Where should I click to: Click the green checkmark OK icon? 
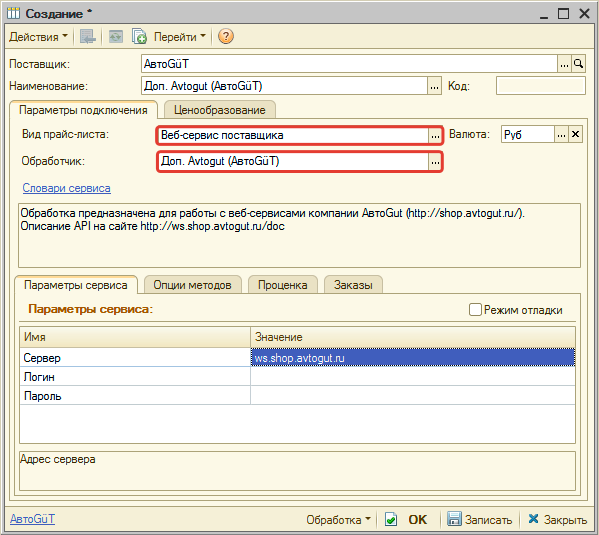click(x=391, y=519)
